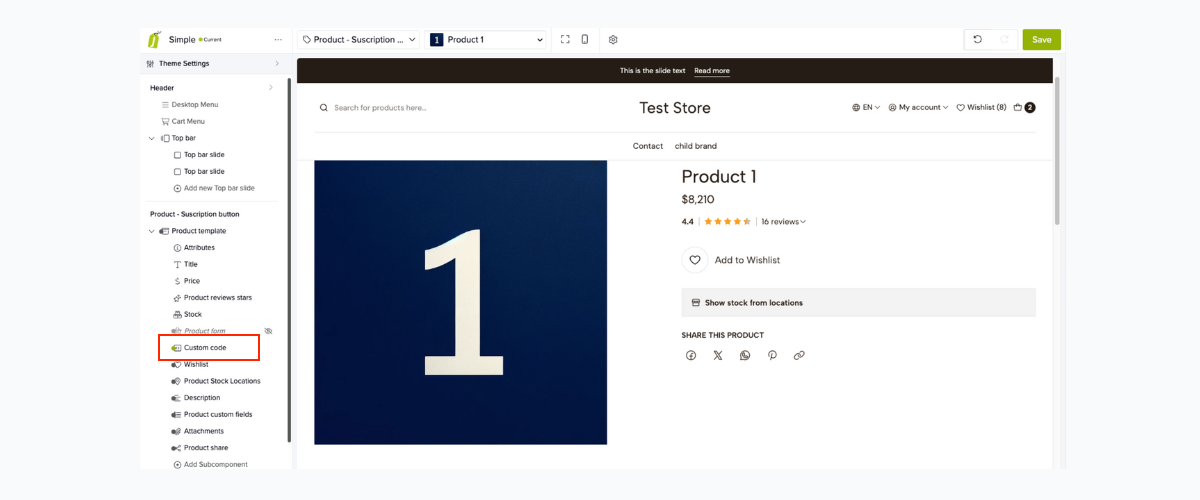Copy product link chain icon
1200x500 pixels.
coord(799,355)
